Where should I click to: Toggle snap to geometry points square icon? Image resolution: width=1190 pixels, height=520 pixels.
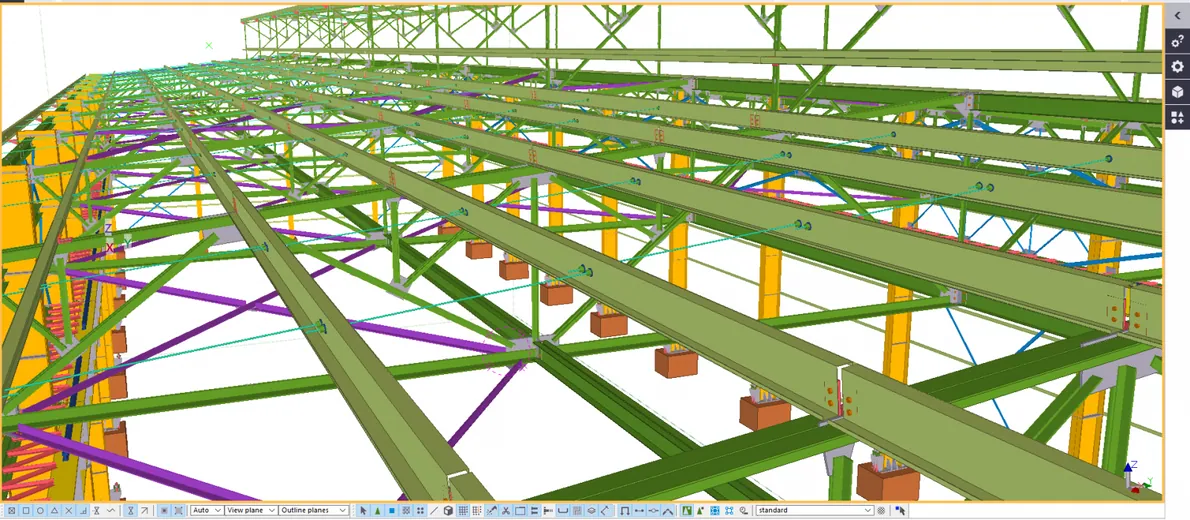tap(26, 510)
